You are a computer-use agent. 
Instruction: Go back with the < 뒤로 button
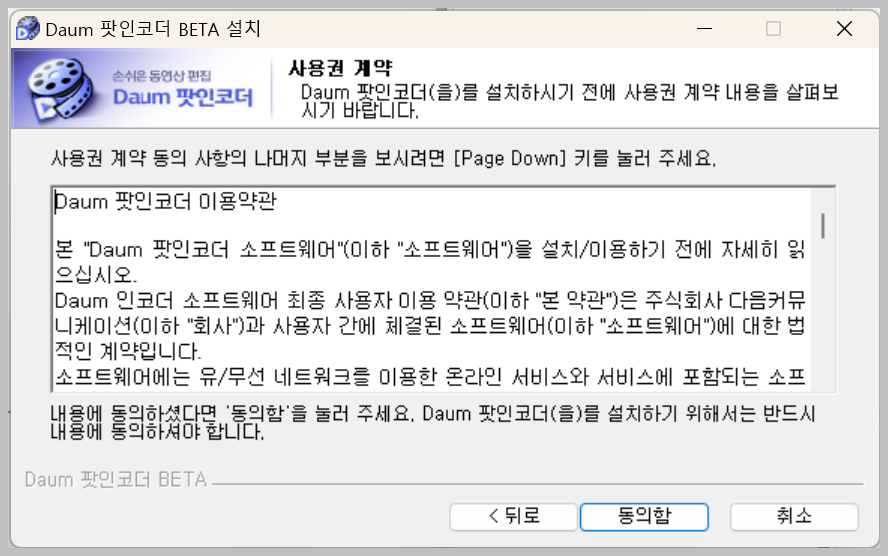pos(514,516)
